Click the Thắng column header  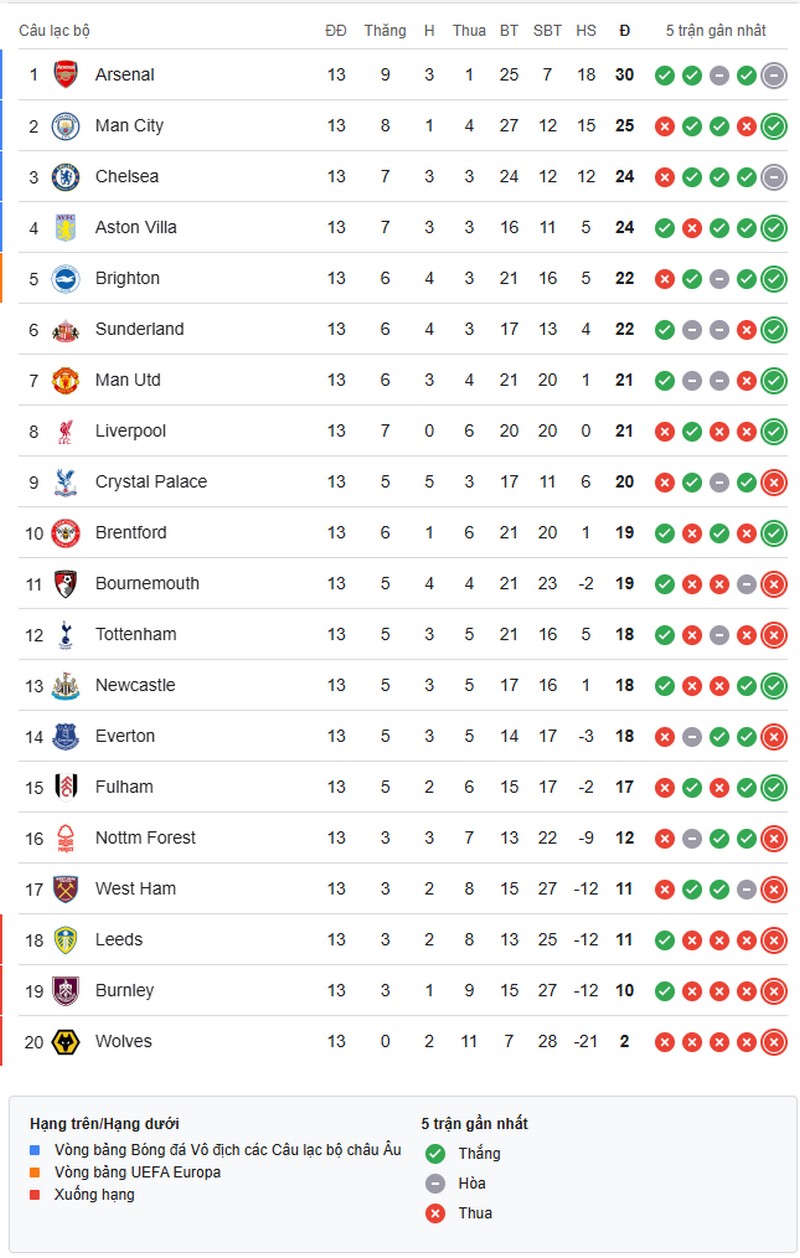(385, 31)
